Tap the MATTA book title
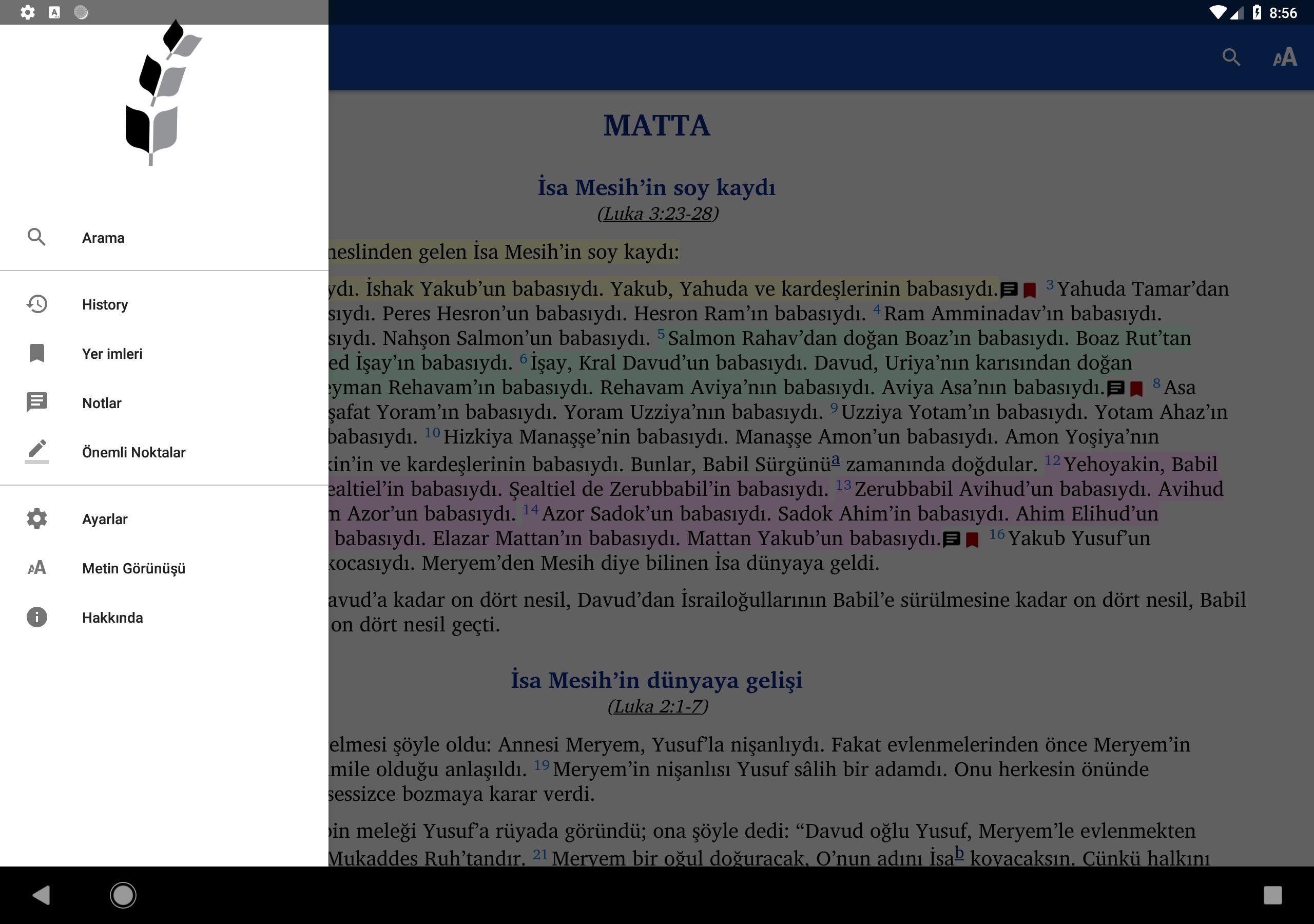This screenshot has height=924, width=1314. click(657, 125)
